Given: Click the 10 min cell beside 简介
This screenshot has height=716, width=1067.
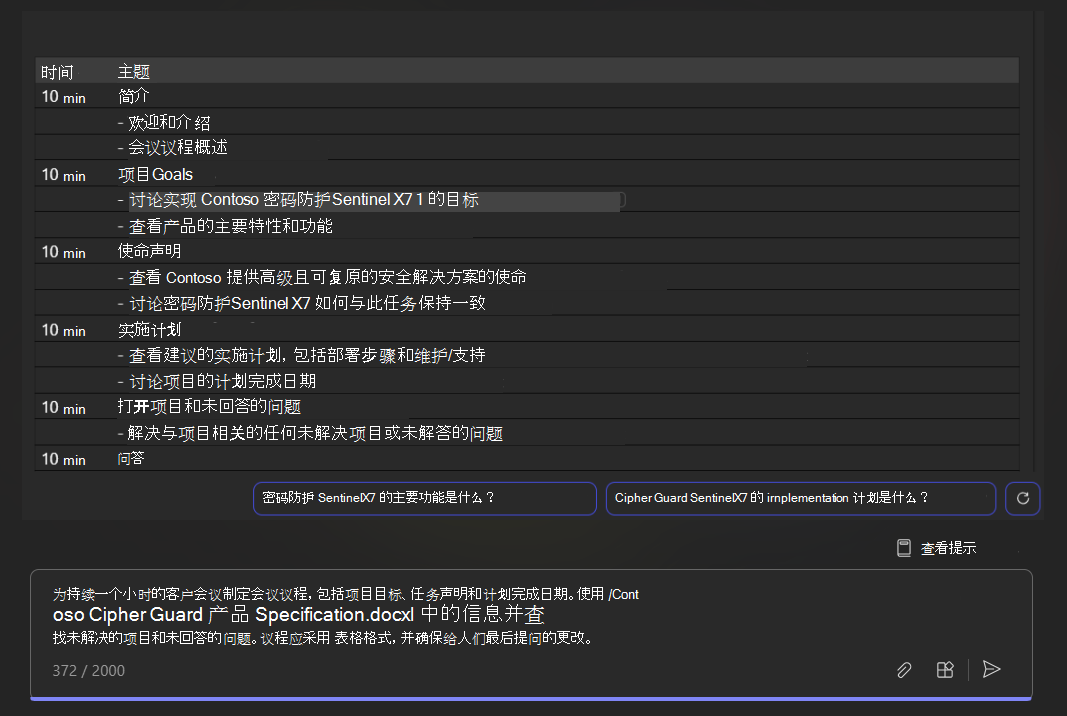Looking at the screenshot, I should 63,97.
